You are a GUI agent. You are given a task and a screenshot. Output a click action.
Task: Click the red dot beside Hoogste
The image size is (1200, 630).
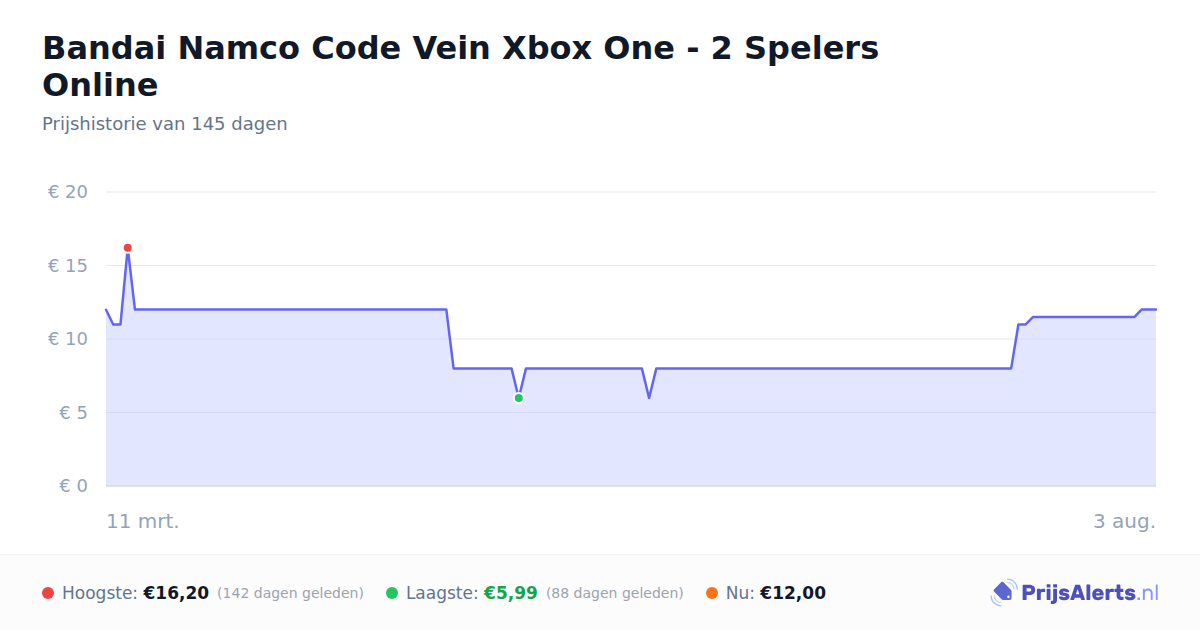point(48,593)
